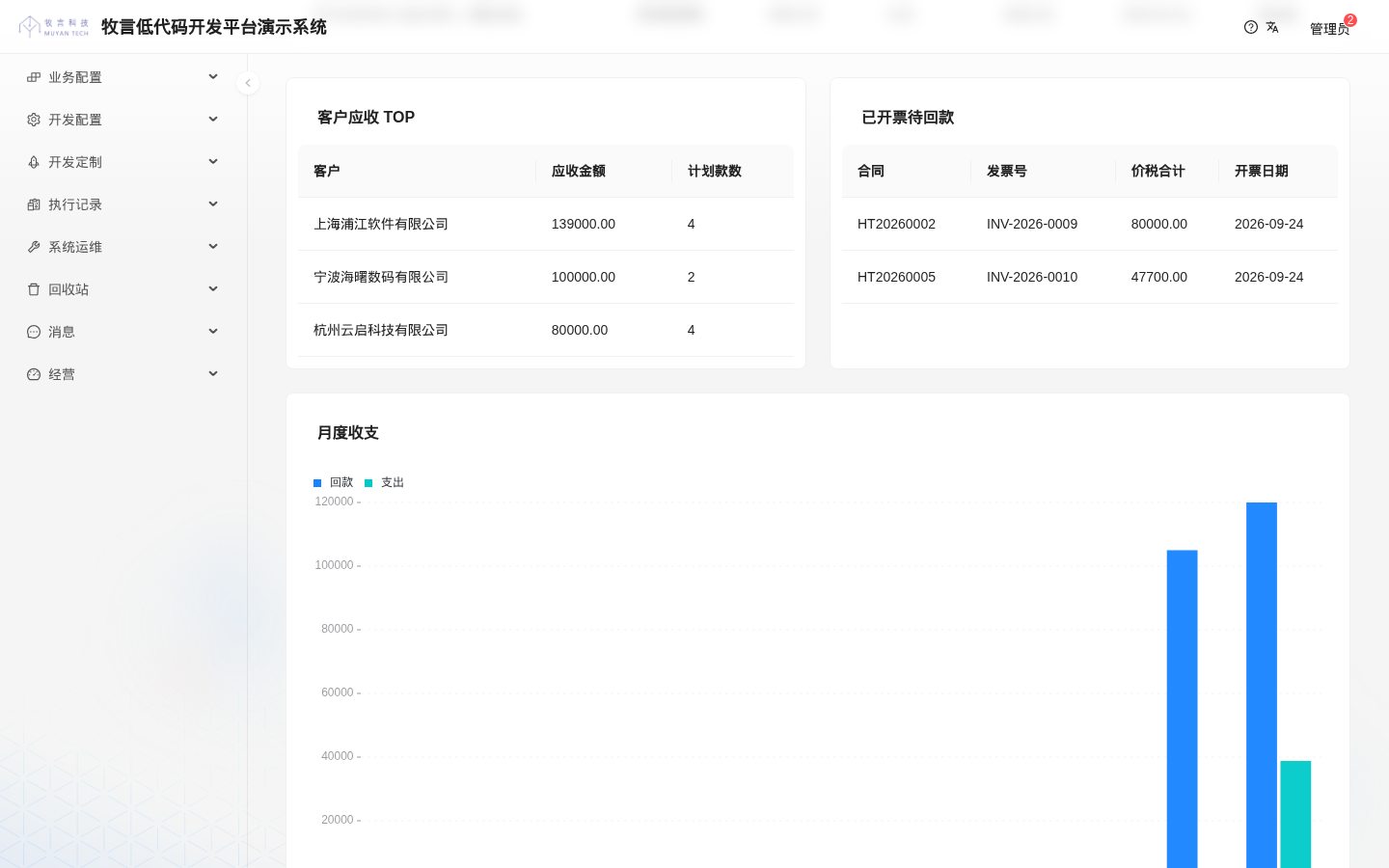Open the 系统运维 menu item
Image resolution: width=1389 pixels, height=868 pixels.
tap(123, 247)
